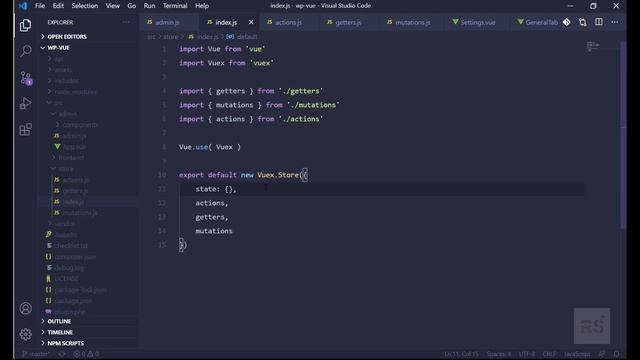Viewport: 640px width, 360px height.
Task: Click Spaces: 4 indentation setting
Action: tap(498, 354)
